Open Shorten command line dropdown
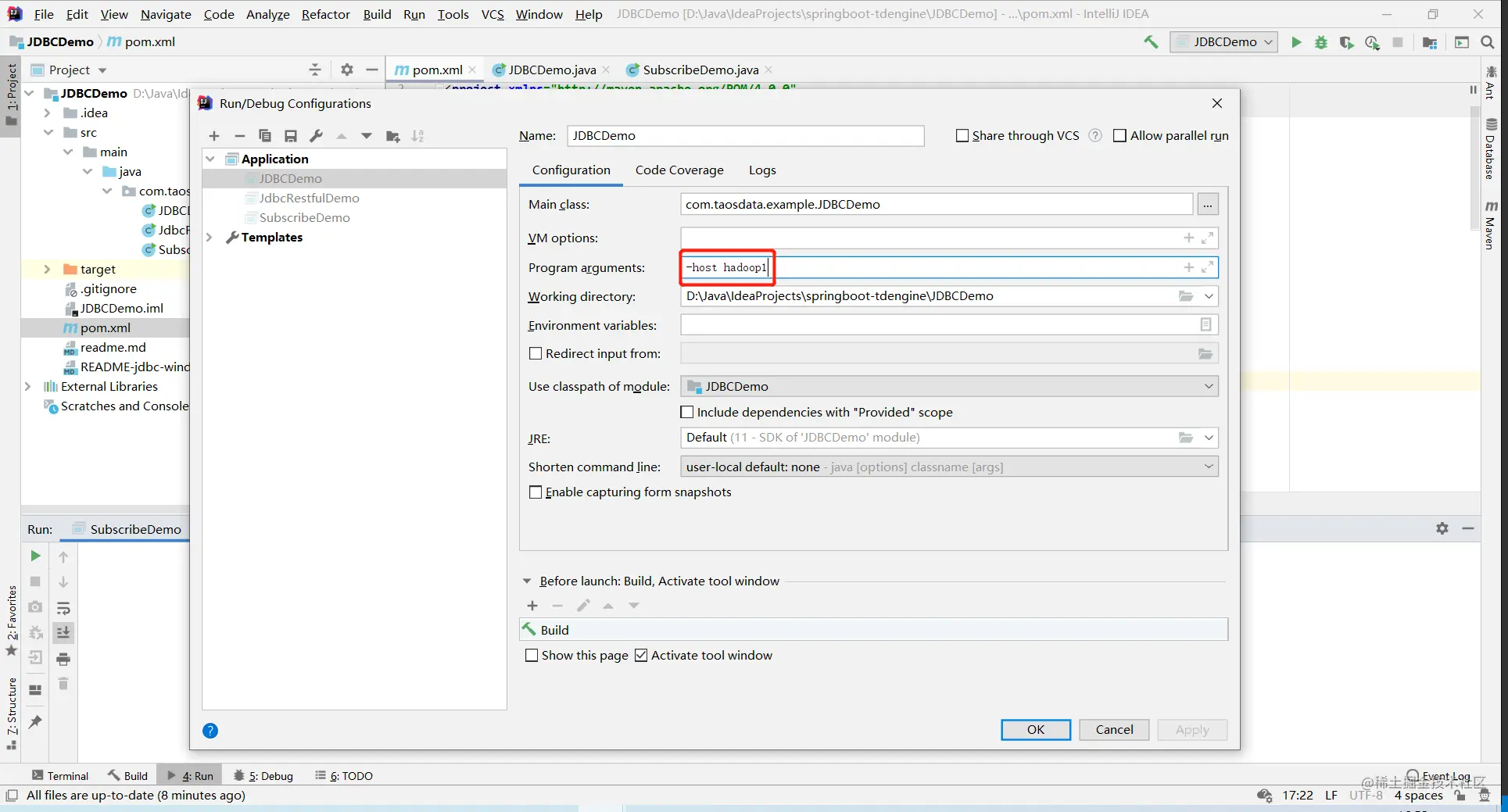Screen dimensions: 1508x812 (x=949, y=467)
